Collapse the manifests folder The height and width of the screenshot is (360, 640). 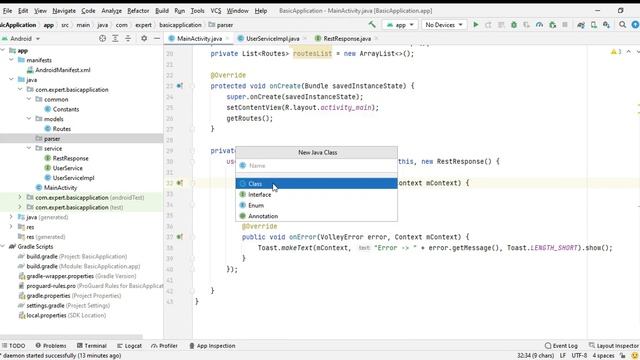[11, 60]
